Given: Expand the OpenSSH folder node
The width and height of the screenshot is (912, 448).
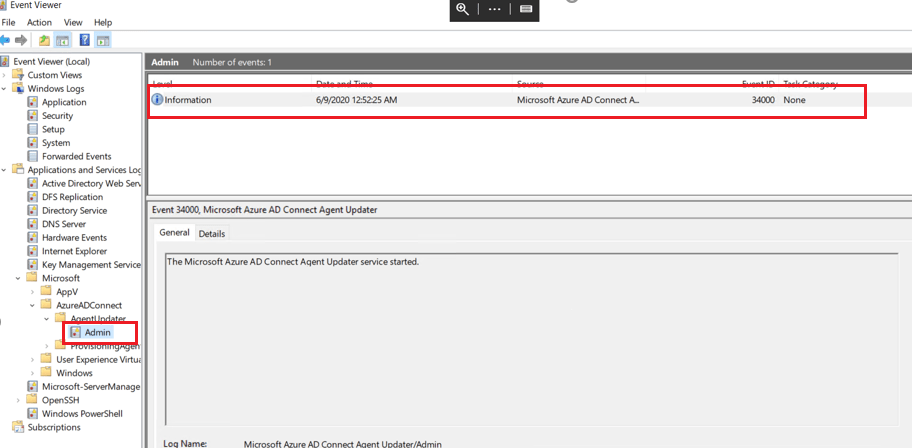Looking at the screenshot, I should click(x=19, y=400).
